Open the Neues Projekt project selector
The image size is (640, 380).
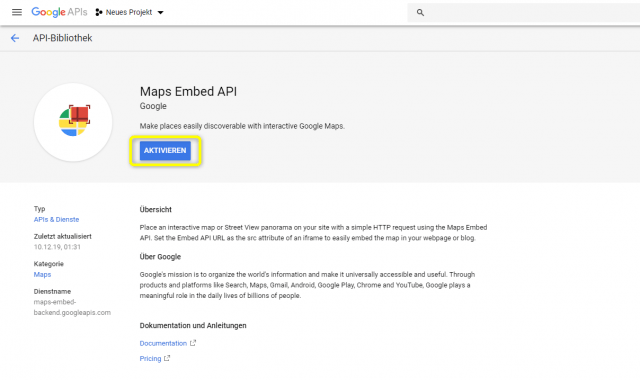129,12
